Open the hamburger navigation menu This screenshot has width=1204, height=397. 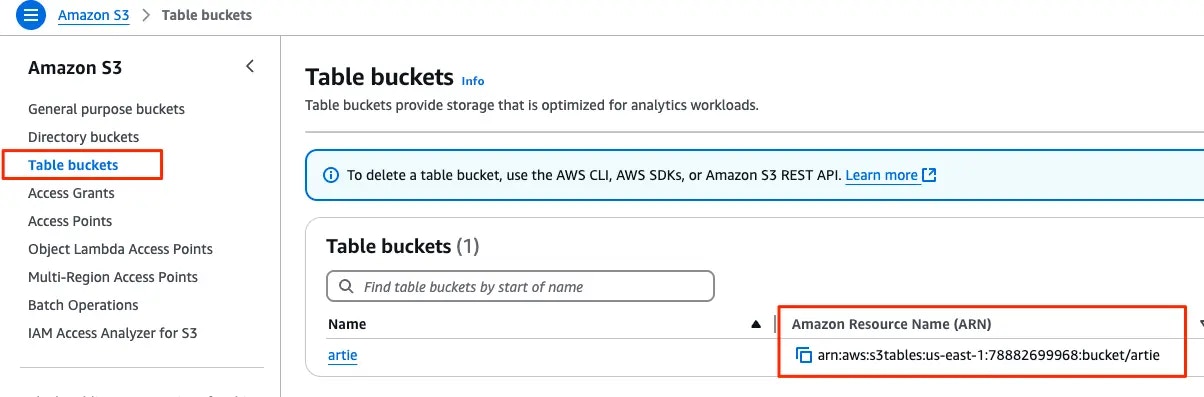click(x=31, y=15)
